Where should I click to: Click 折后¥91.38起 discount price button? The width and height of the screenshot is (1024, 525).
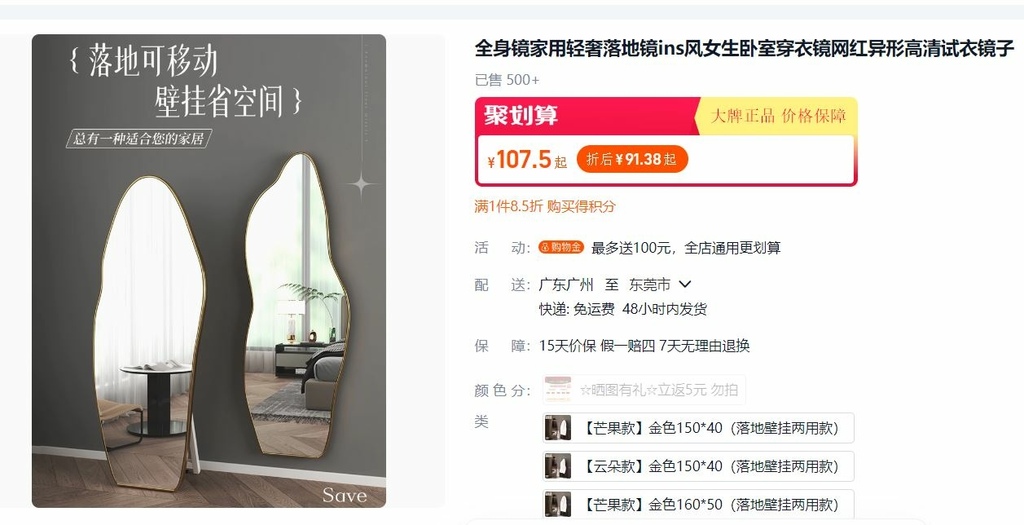[x=632, y=159]
